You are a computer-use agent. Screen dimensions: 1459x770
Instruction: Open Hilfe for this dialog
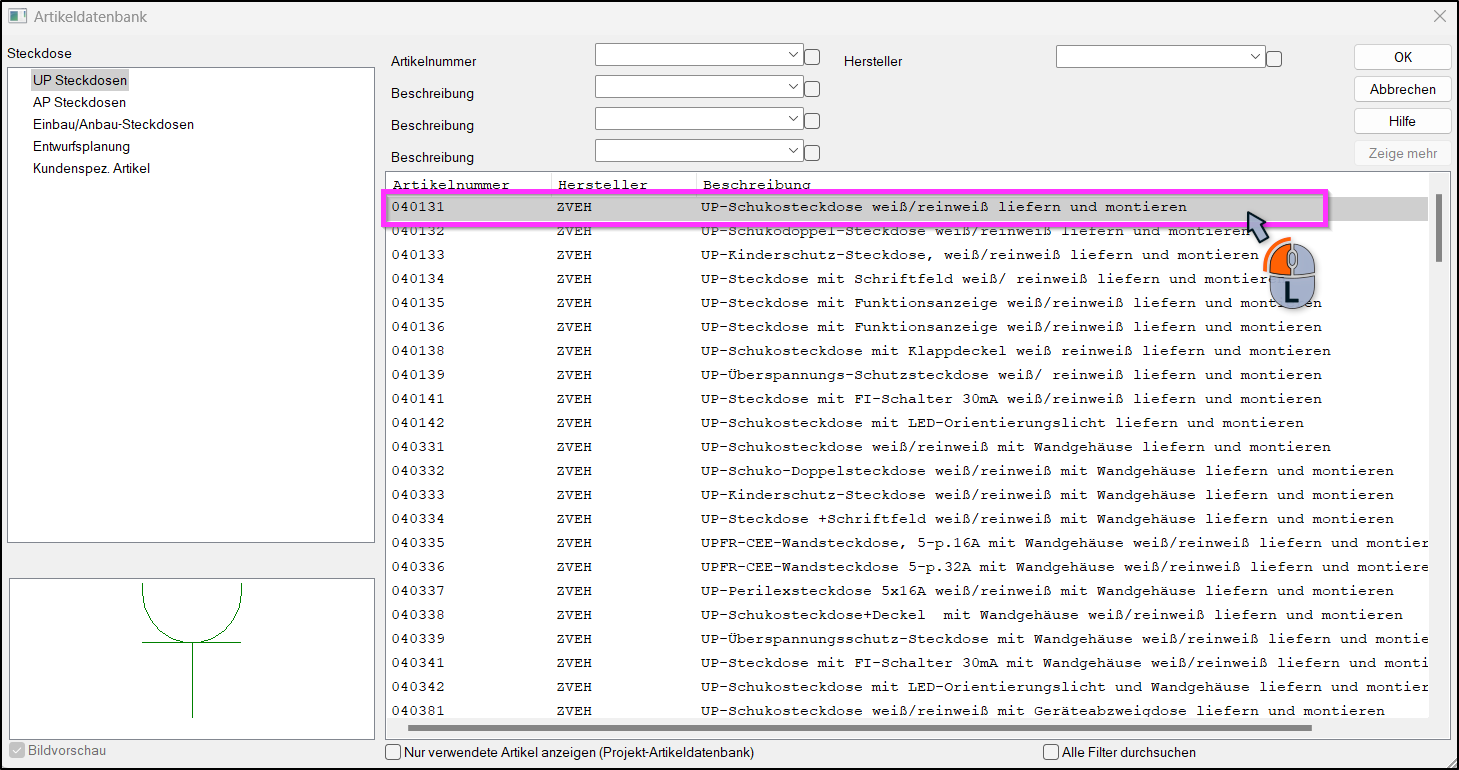(1402, 121)
